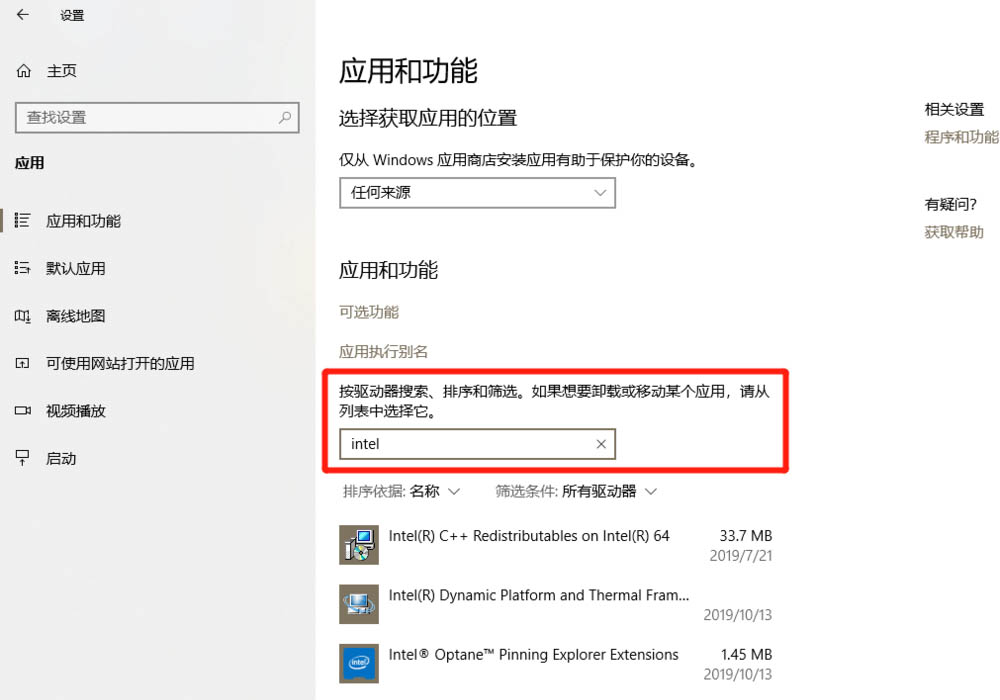Clear the intel search with X icon
The width and height of the screenshot is (1000, 700).
601,444
